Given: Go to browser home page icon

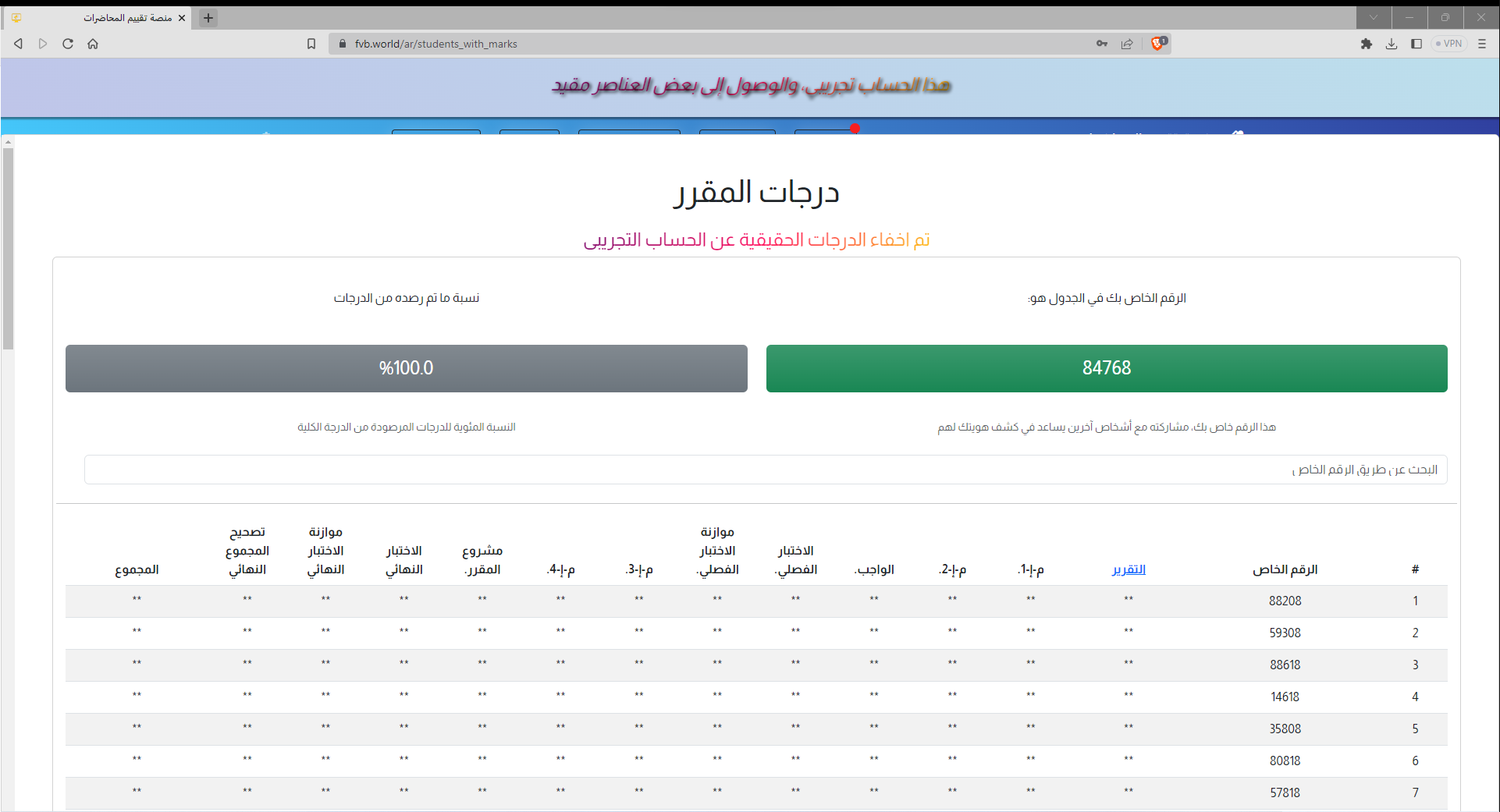Looking at the screenshot, I should [93, 44].
